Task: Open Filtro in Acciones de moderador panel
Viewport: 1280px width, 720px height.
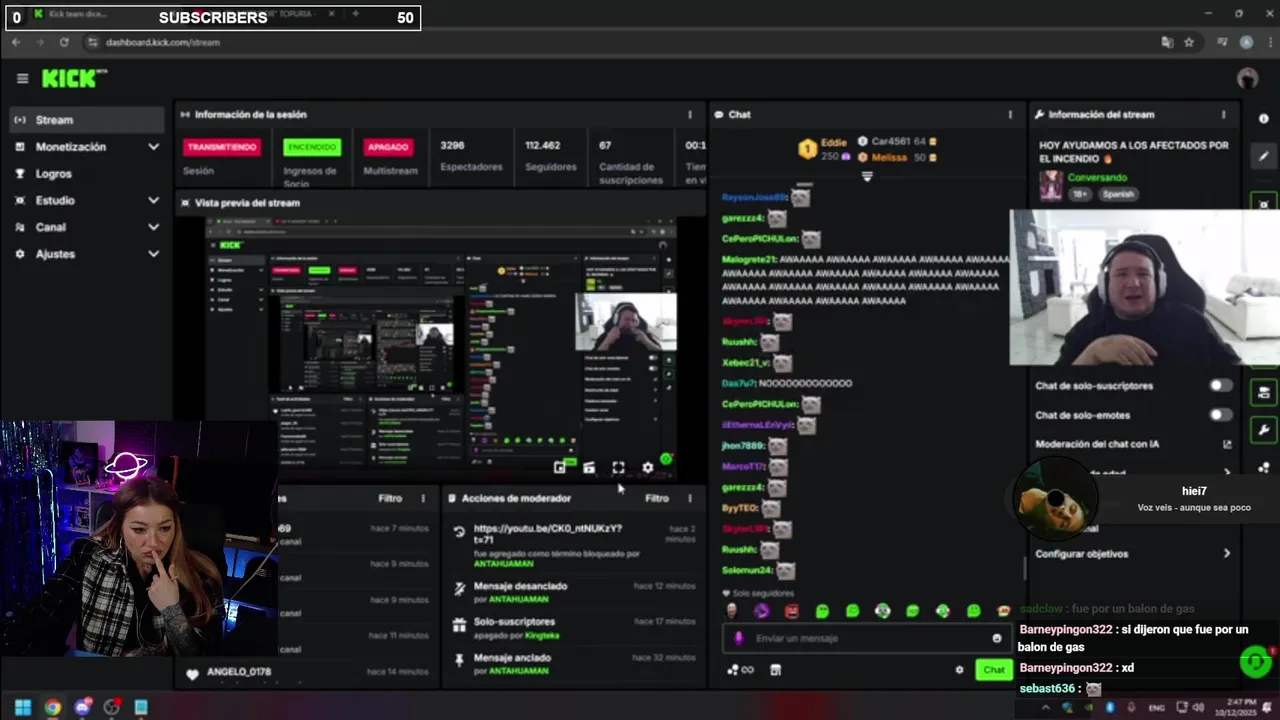Action: [657, 498]
